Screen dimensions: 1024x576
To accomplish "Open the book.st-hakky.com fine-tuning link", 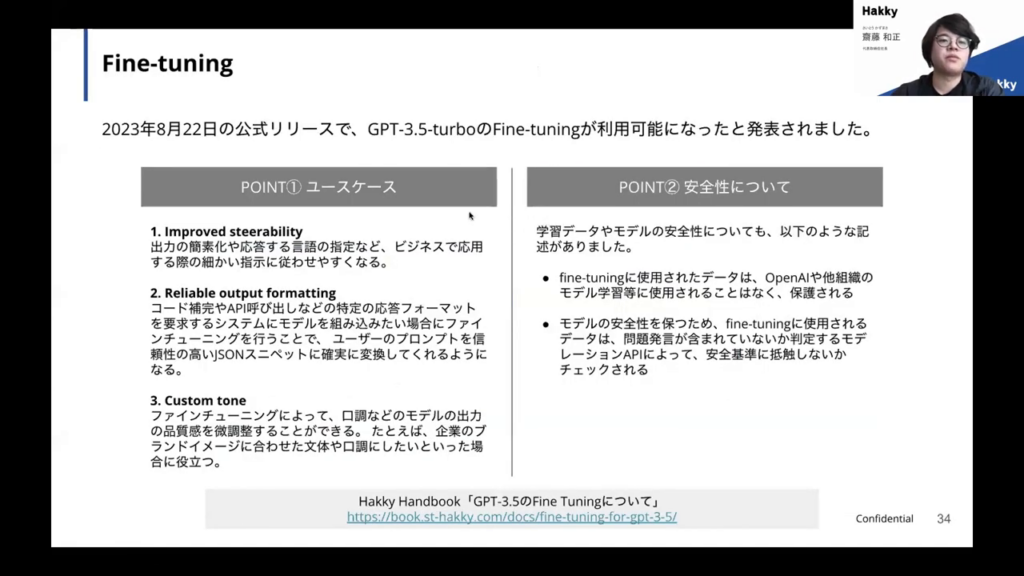I will pos(511,517).
